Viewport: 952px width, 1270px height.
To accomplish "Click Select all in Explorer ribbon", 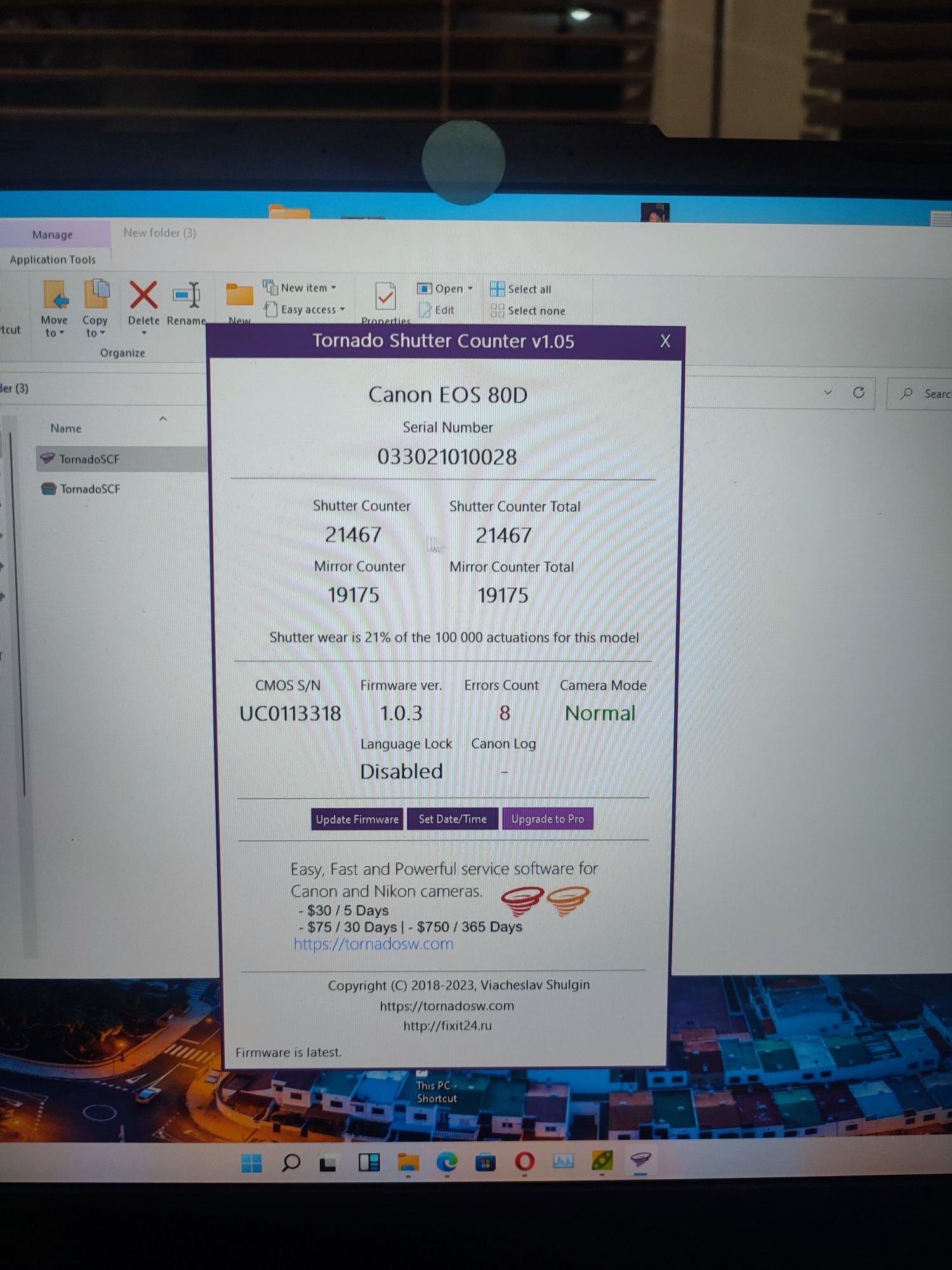I will [x=520, y=289].
